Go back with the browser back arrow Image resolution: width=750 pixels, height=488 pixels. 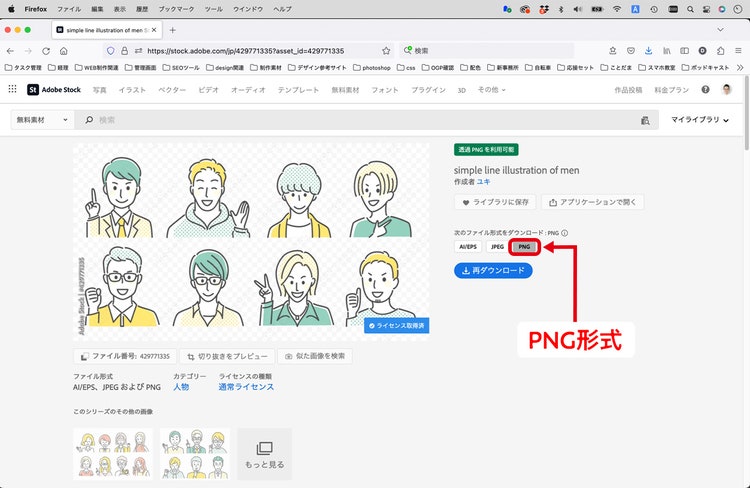coord(11,51)
